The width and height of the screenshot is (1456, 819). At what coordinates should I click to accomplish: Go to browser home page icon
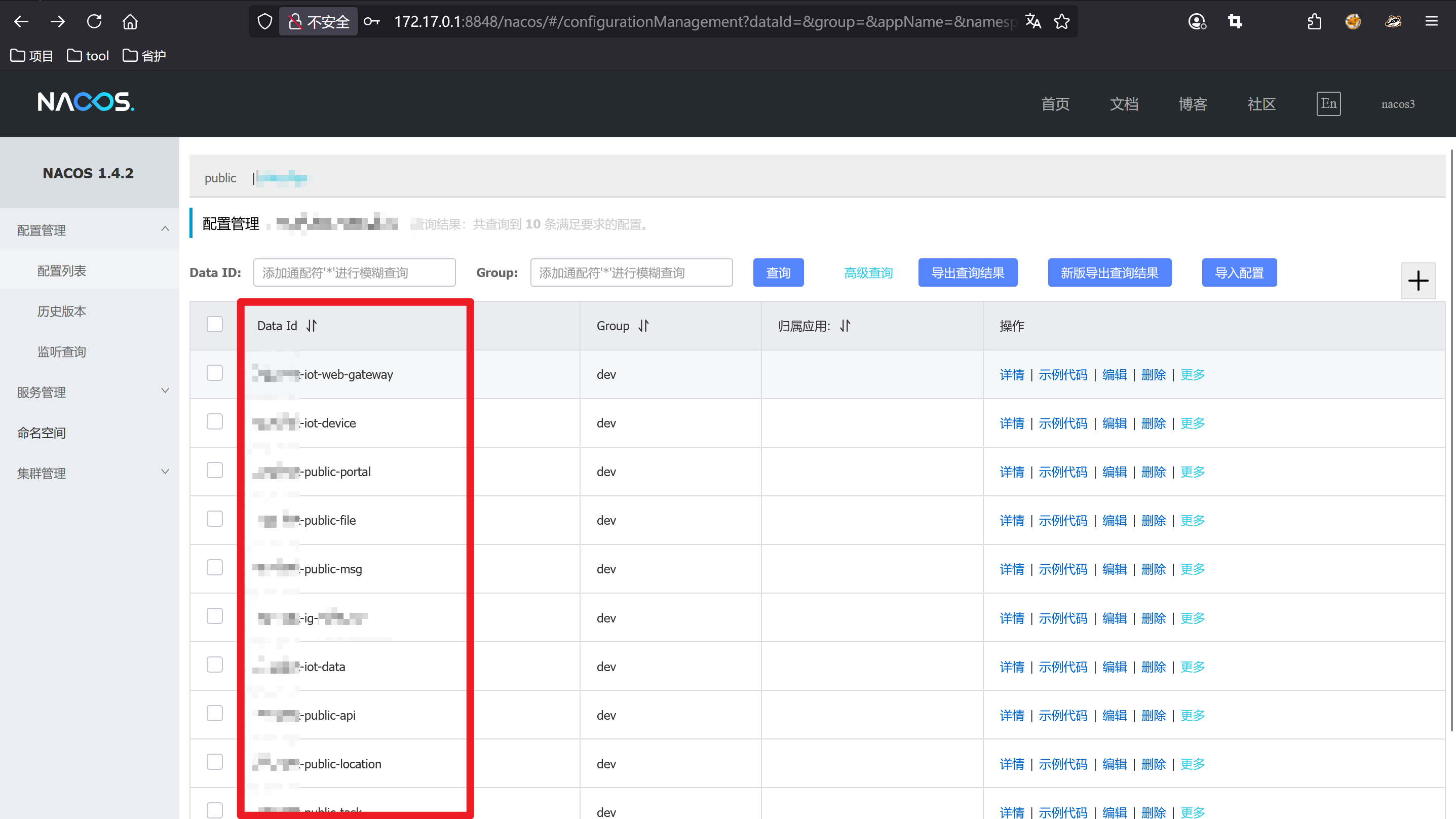point(130,21)
